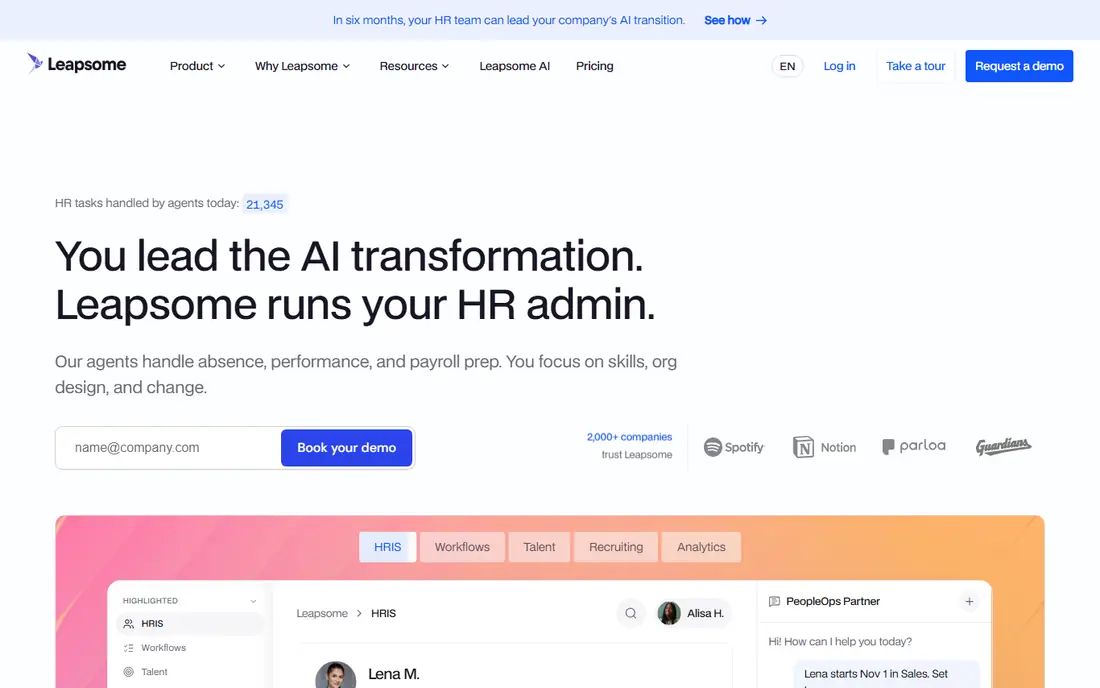Expand the Resources menu

414,66
